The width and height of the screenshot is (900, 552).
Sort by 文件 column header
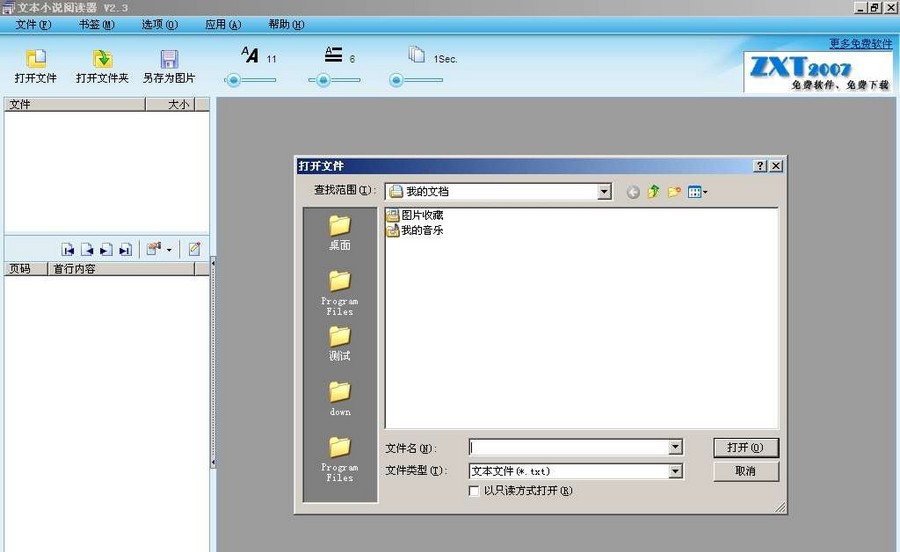point(75,104)
